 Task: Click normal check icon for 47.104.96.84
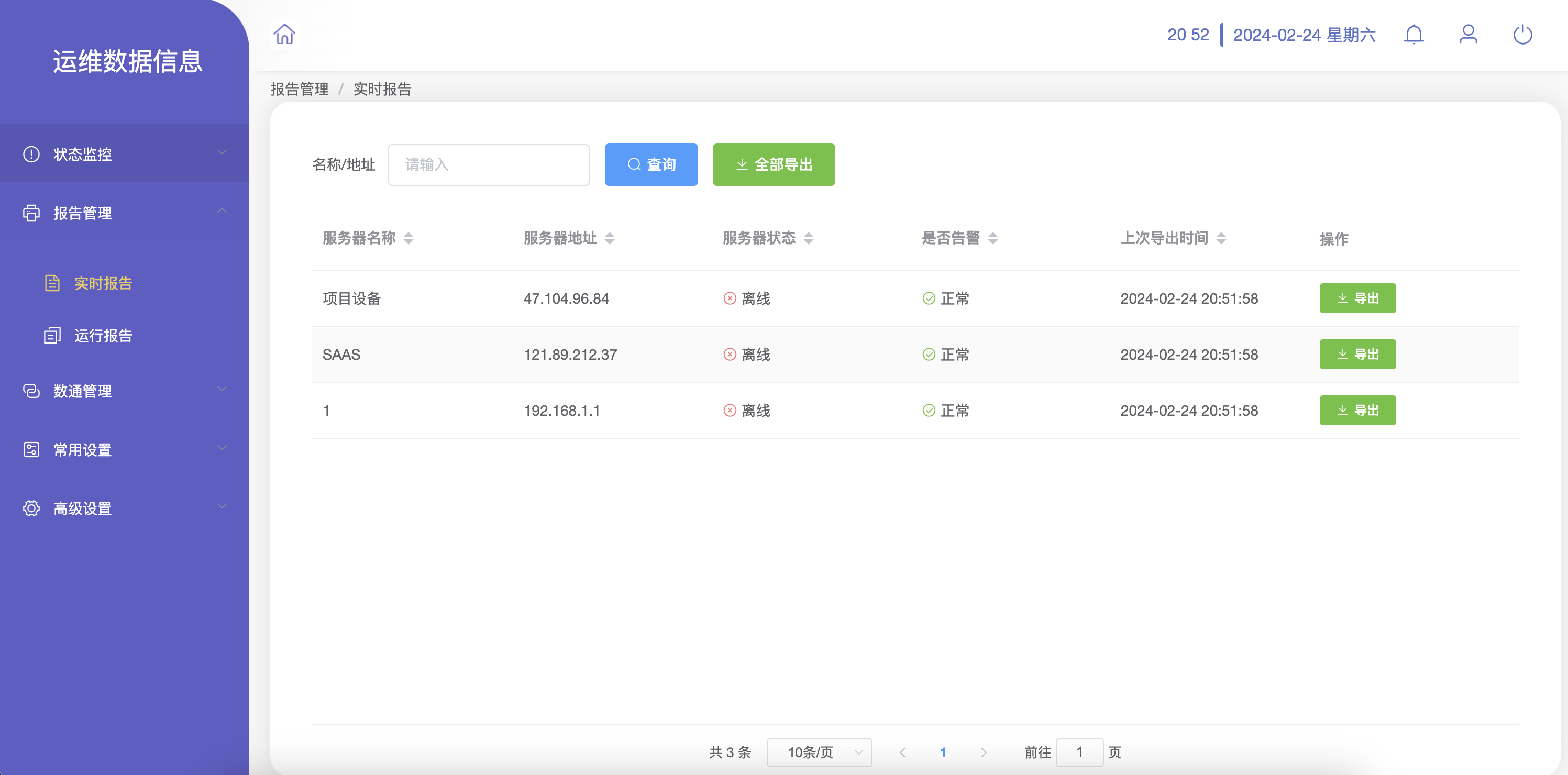coord(929,298)
